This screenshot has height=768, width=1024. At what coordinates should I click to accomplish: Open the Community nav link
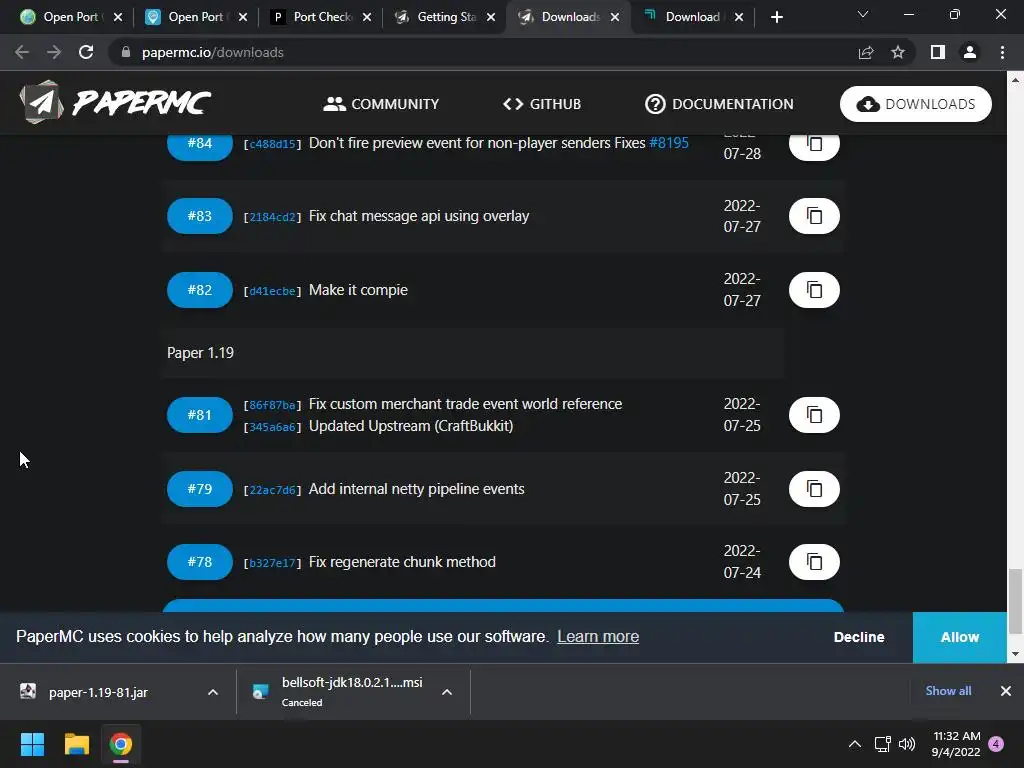coord(381,104)
